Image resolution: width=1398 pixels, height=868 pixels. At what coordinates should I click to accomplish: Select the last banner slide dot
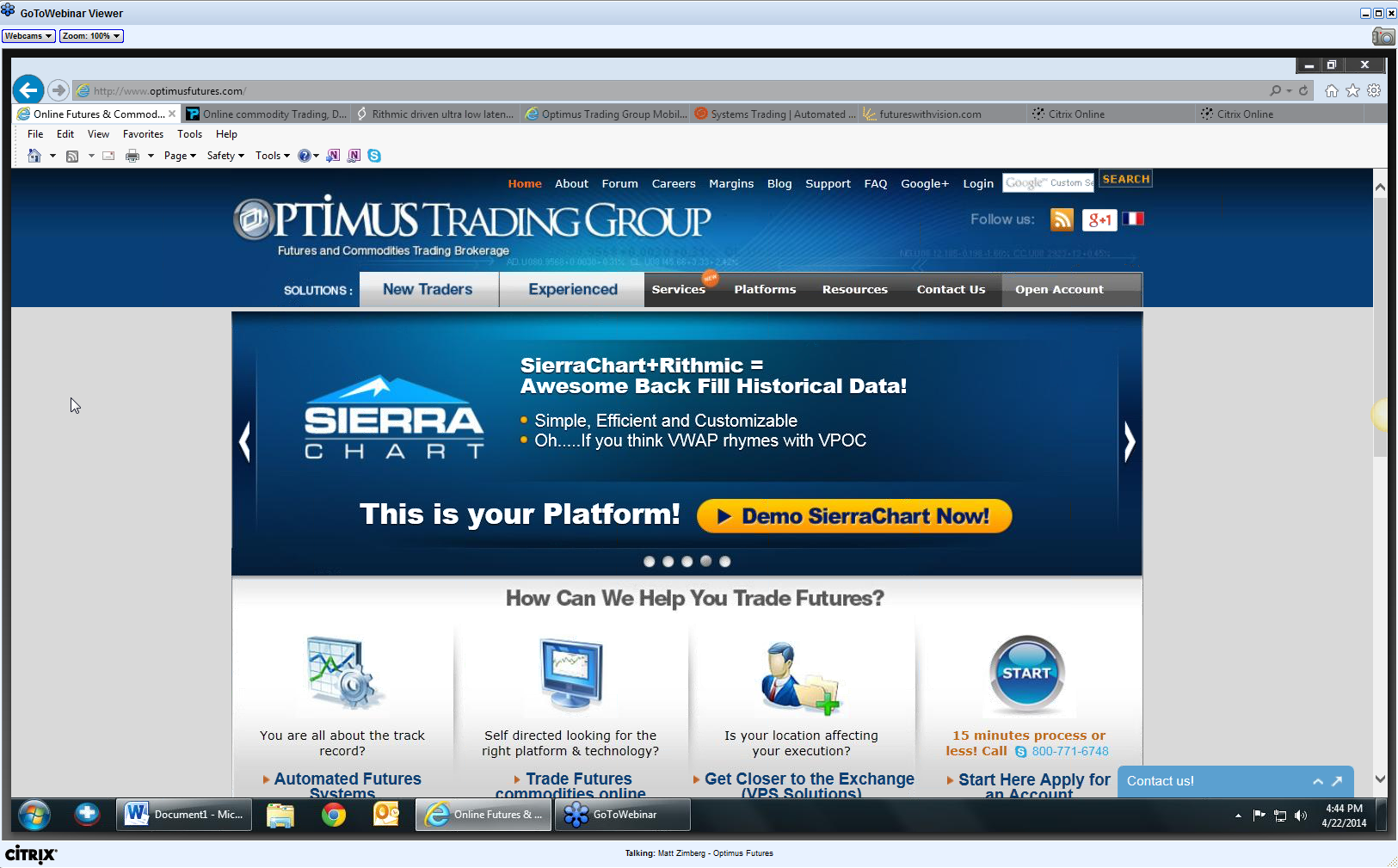[x=724, y=562]
